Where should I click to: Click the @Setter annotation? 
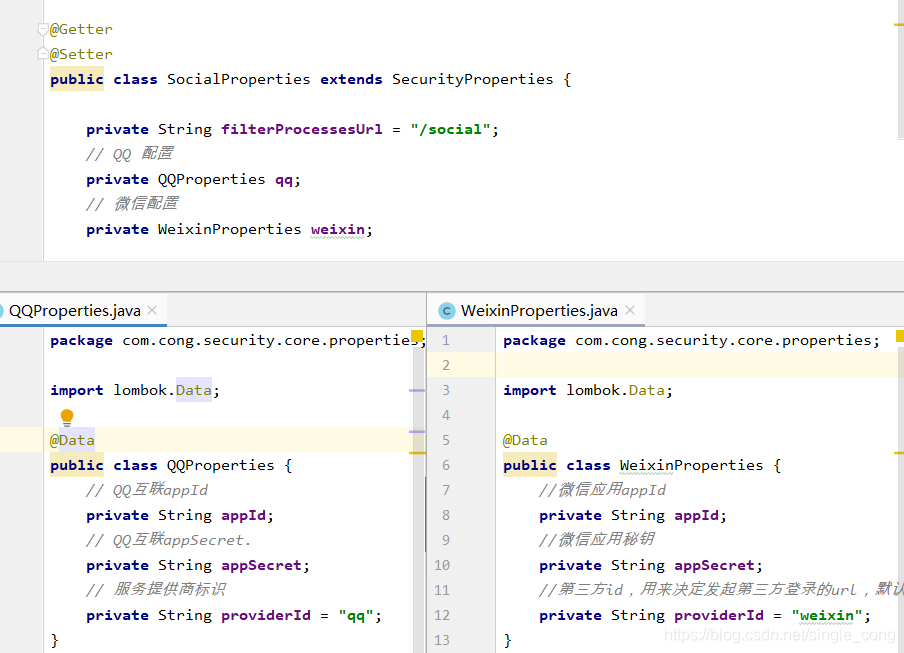pos(81,54)
